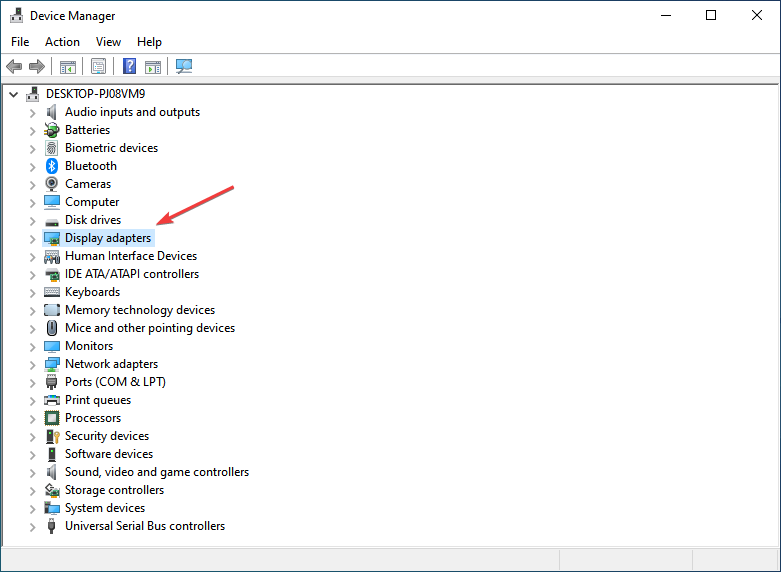
Task: Select the Ports (COM & LPT) label
Action: pyautogui.click(x=116, y=382)
